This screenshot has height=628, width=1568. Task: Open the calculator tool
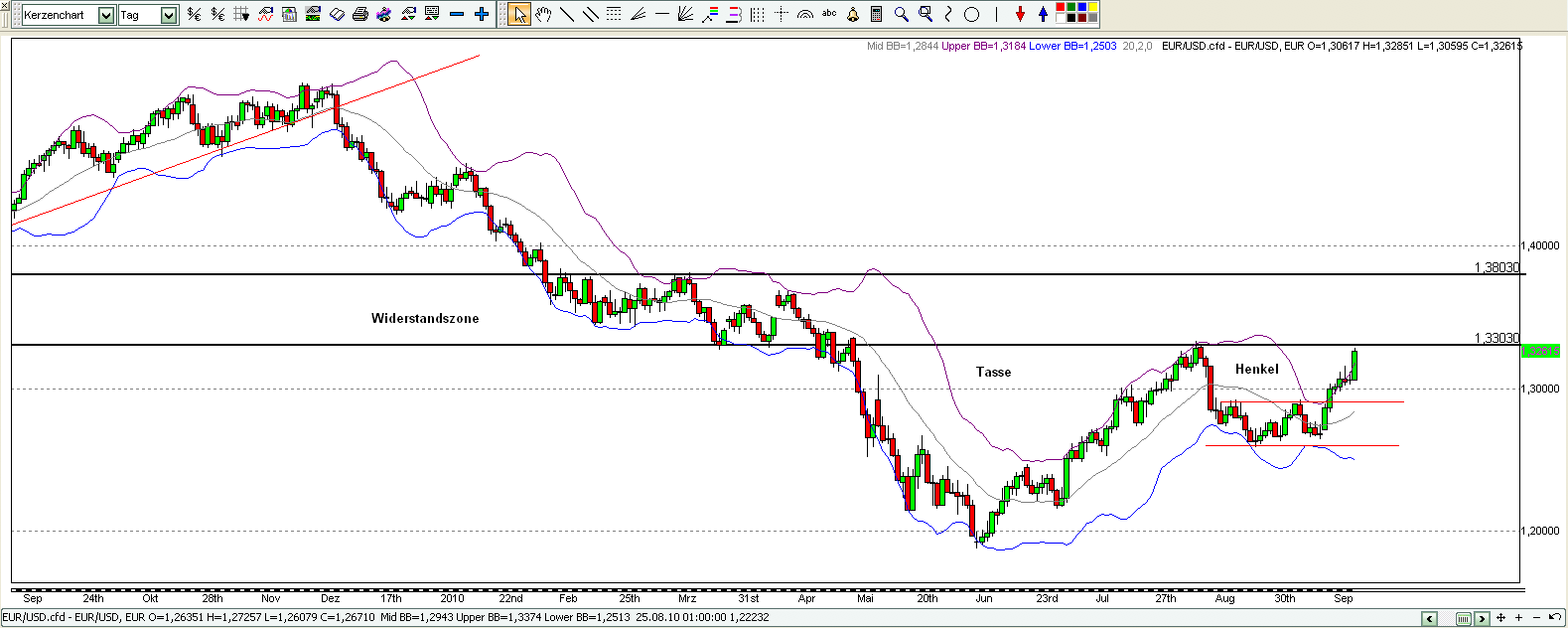click(876, 14)
